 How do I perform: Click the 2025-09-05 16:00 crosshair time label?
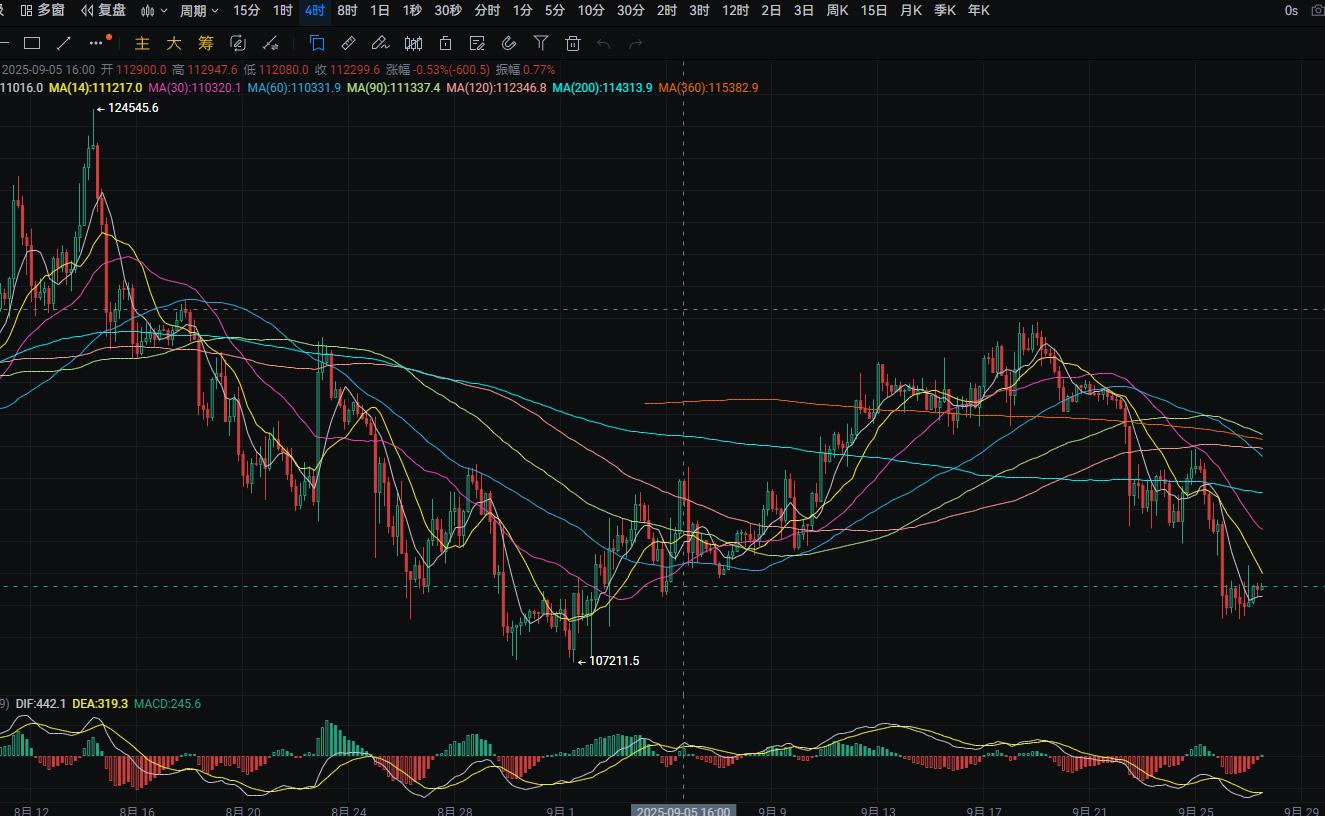[684, 811]
